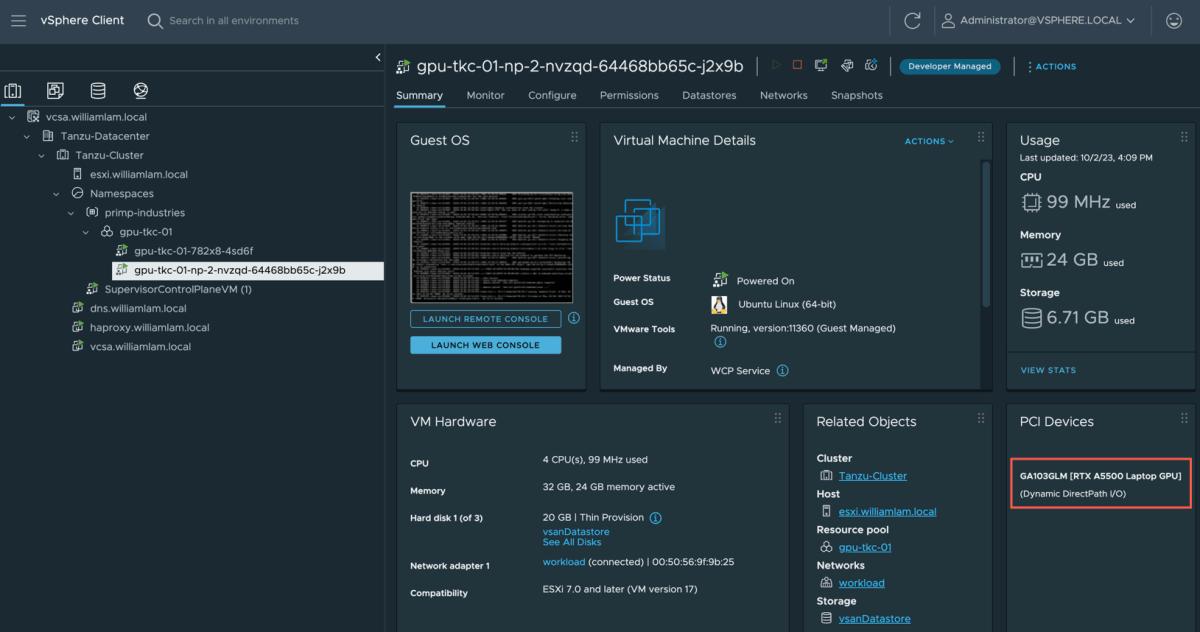Select esxi.williamlam.local host in tree

tap(139, 174)
